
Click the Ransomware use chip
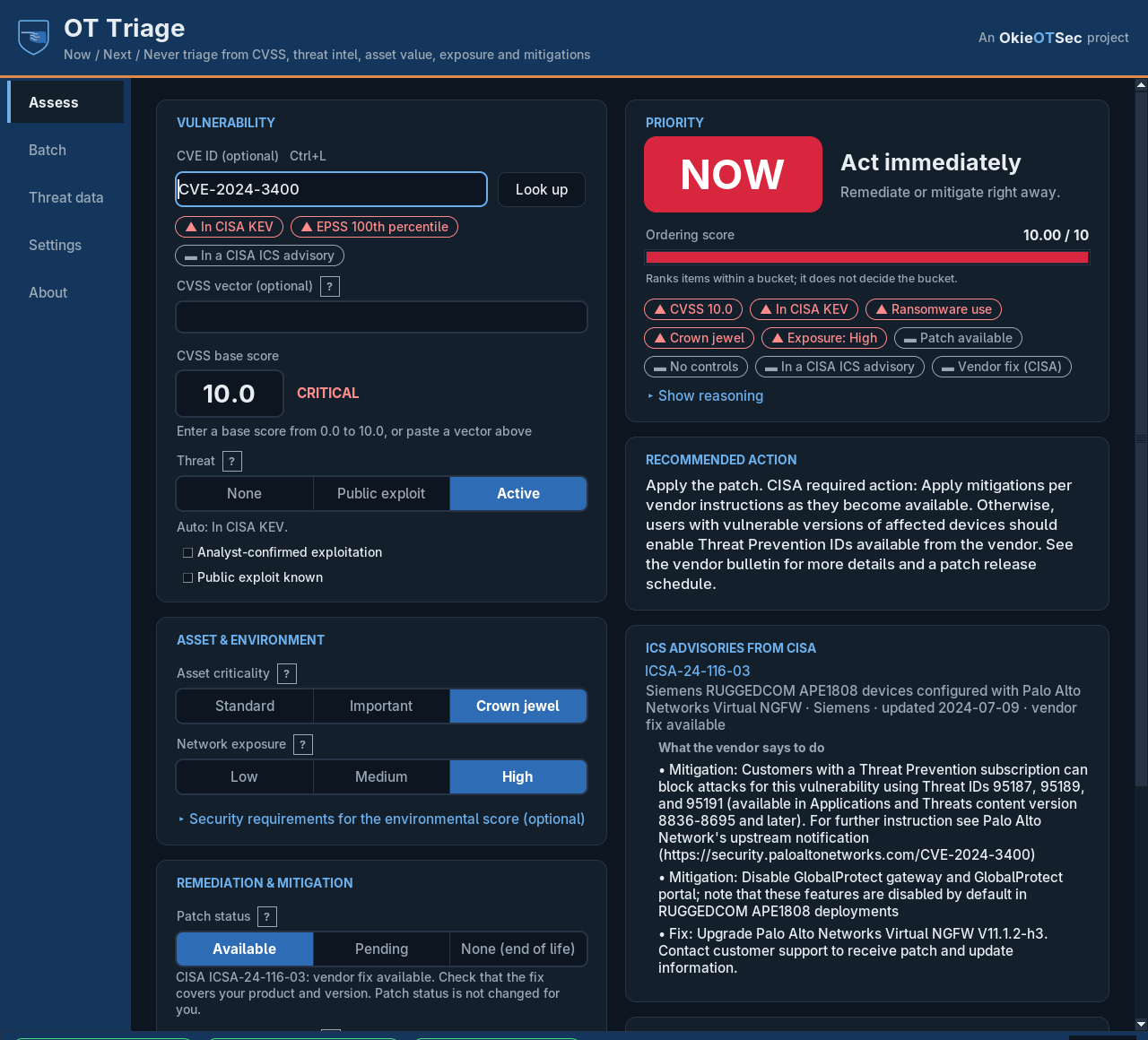[x=934, y=309]
